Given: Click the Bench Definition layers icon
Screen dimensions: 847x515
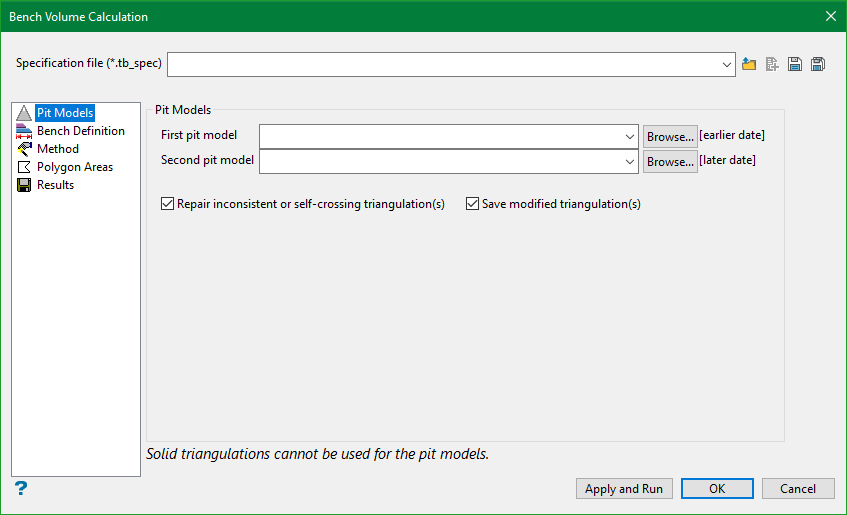Looking at the screenshot, I should [24, 131].
